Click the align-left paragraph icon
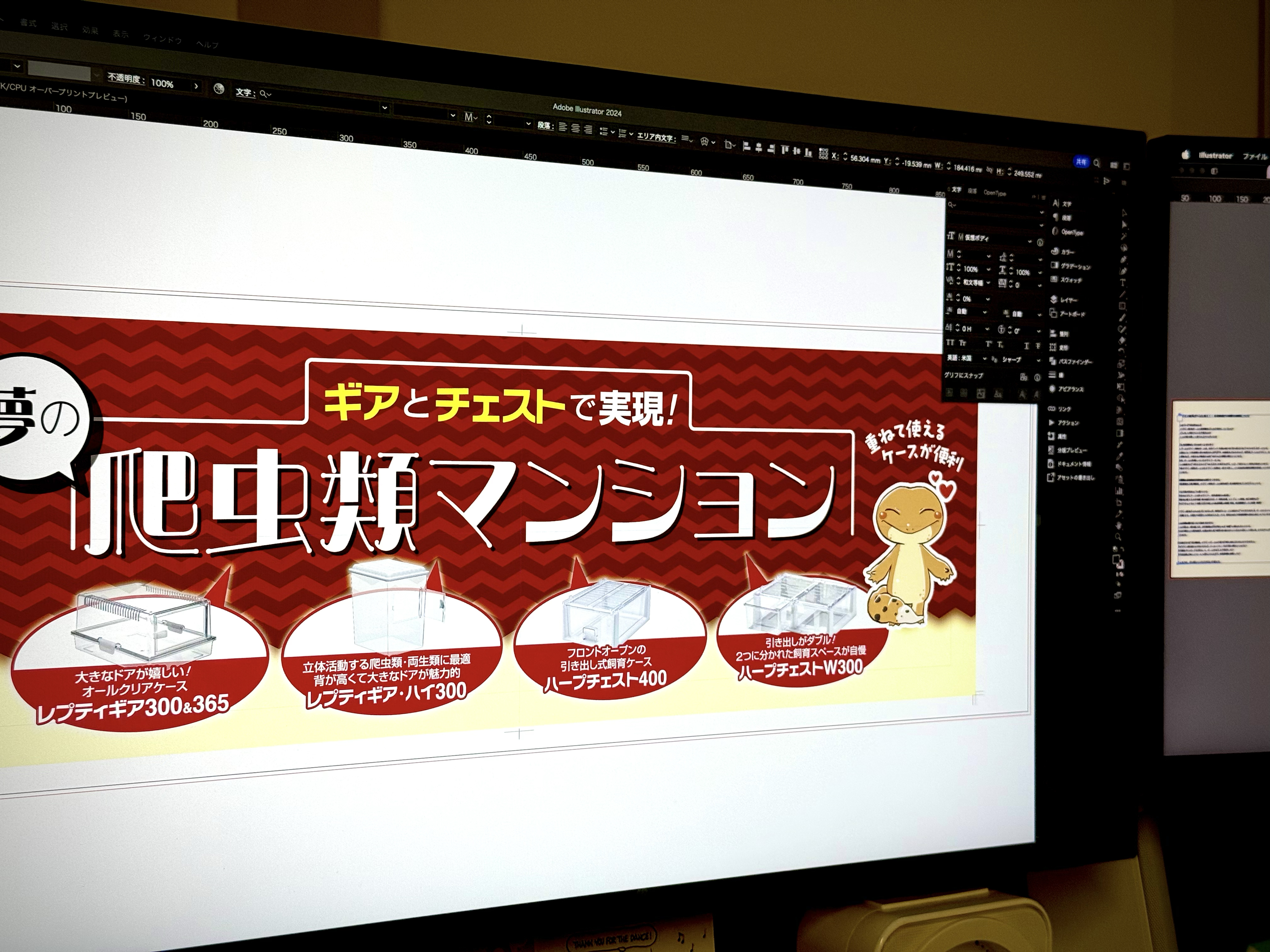 point(563,127)
